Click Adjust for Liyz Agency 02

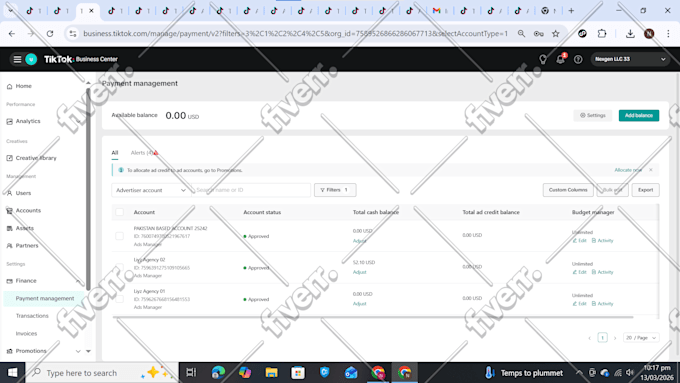click(x=360, y=272)
